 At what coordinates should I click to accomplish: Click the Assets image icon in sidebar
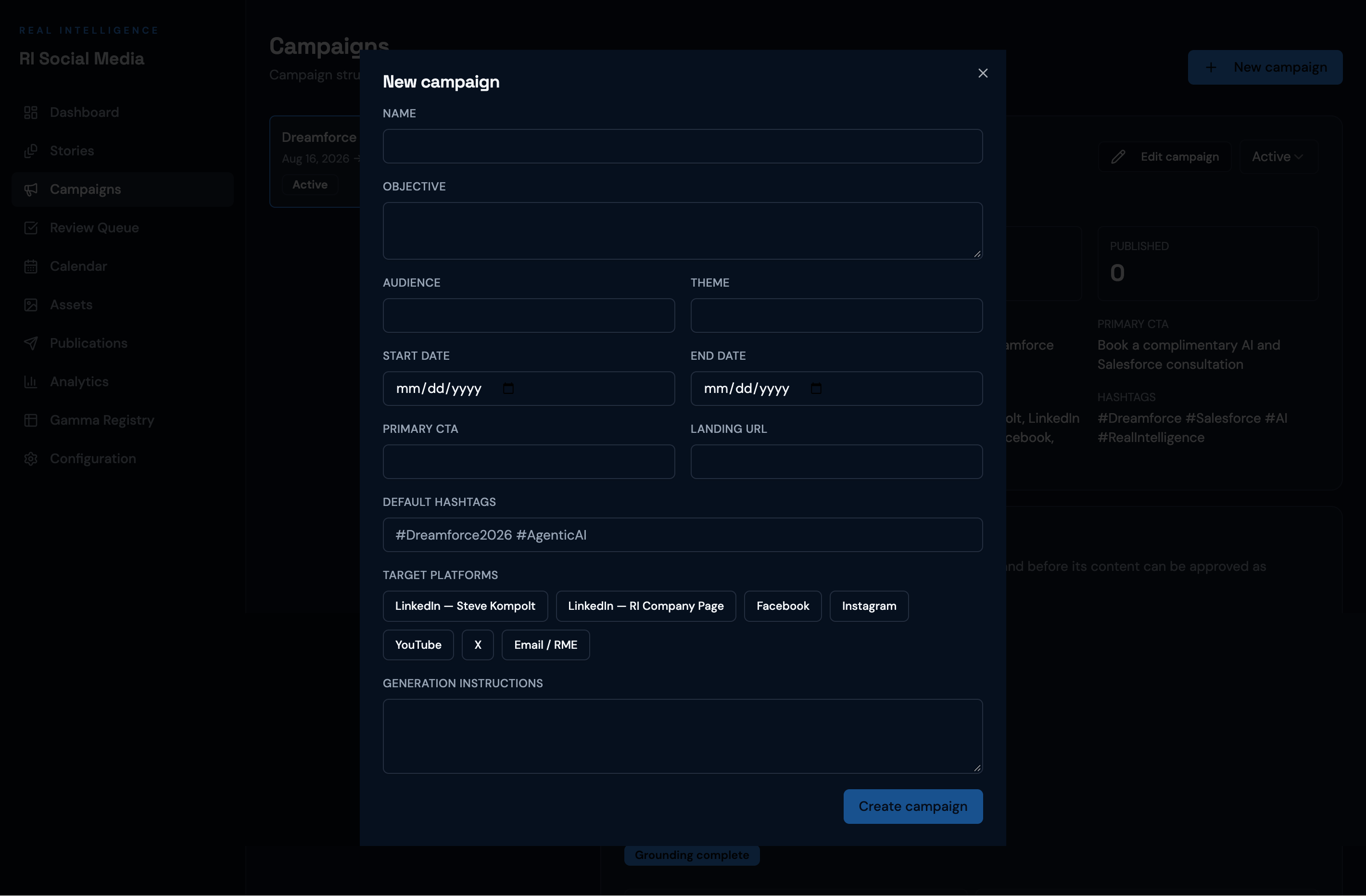[31, 305]
